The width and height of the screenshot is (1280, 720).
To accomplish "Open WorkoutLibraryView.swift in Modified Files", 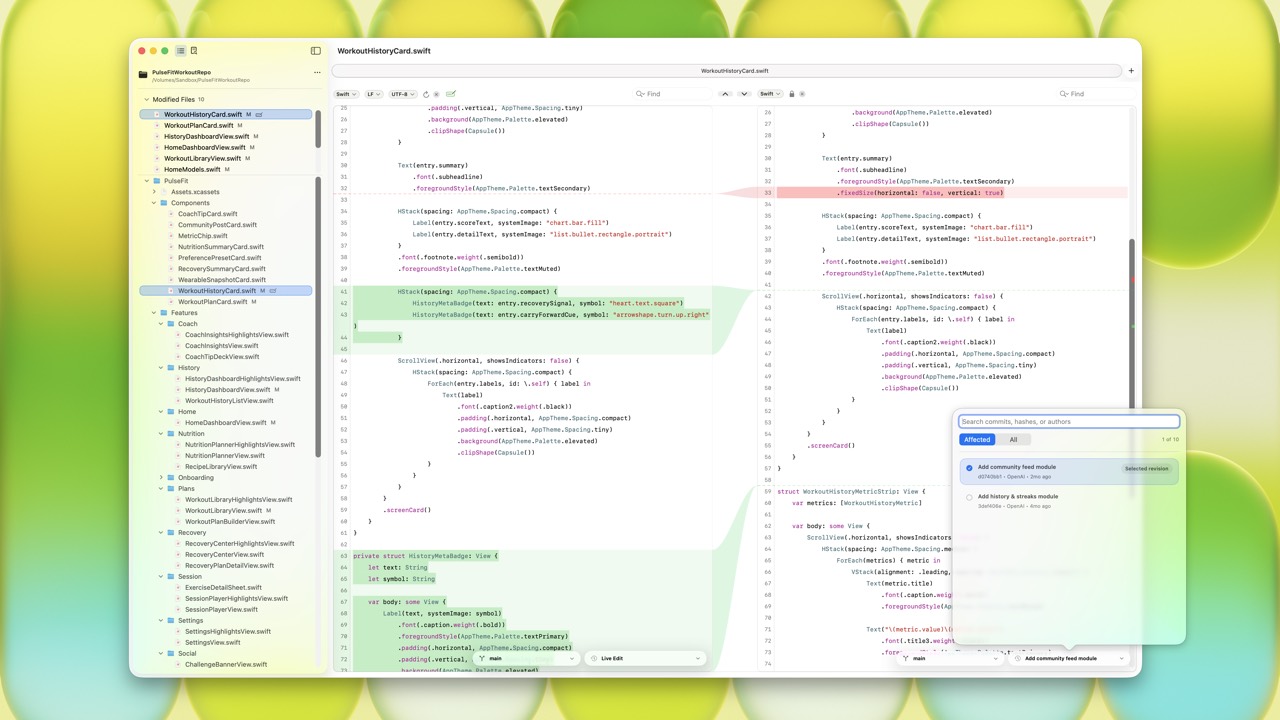I will 202,158.
